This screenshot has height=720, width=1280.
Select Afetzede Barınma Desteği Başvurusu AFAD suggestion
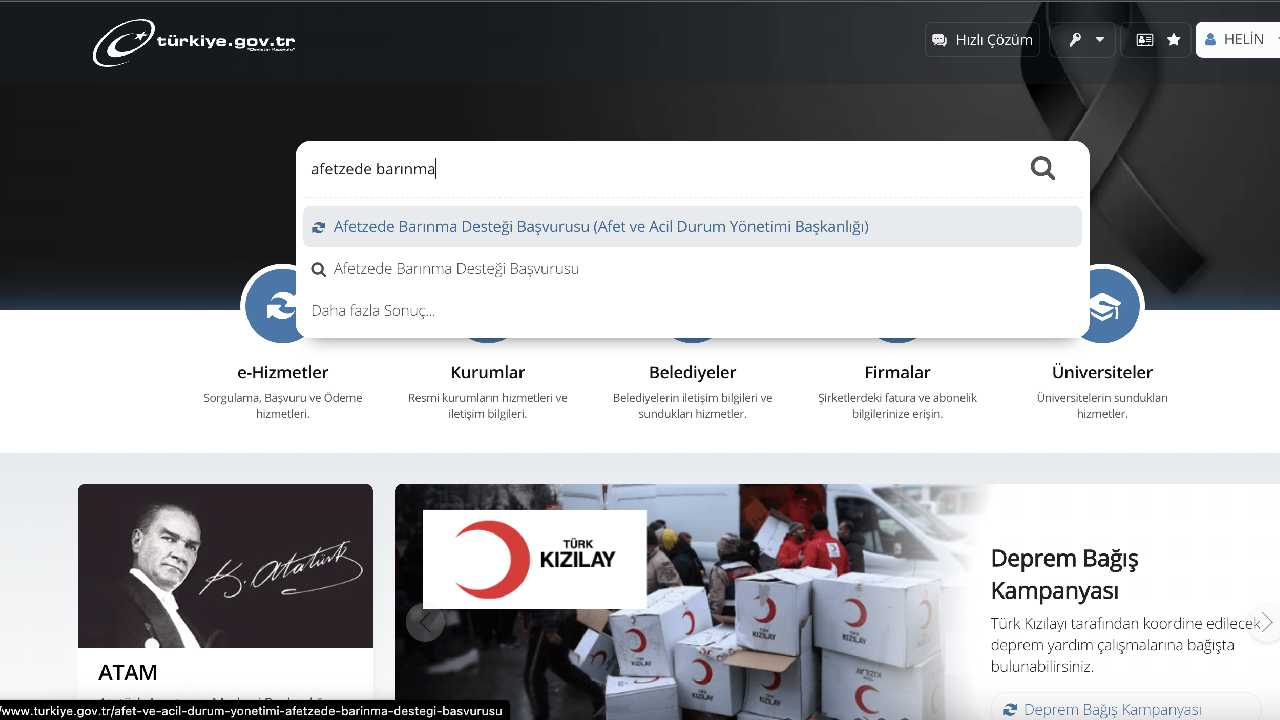(692, 227)
